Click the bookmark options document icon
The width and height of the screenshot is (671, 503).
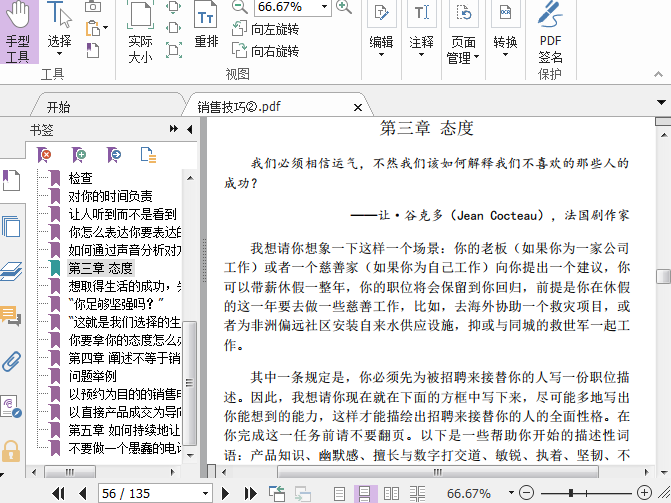pyautogui.click(x=148, y=155)
